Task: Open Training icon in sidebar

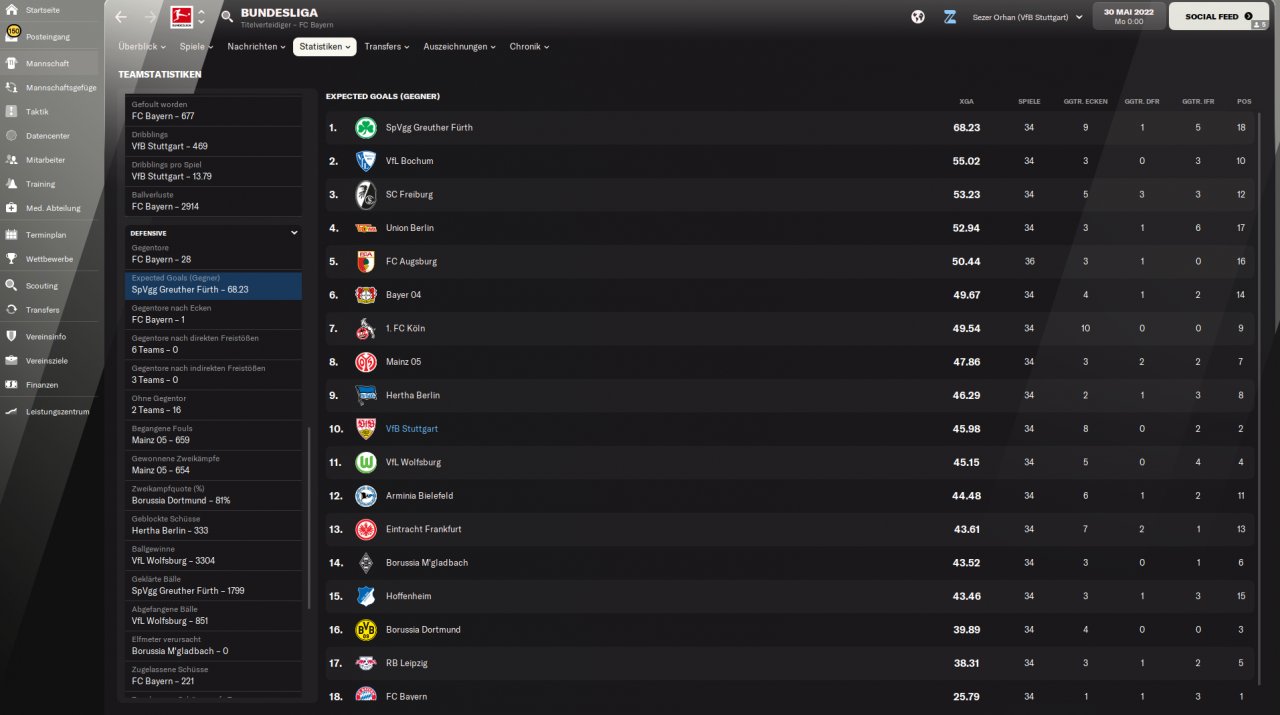Action: tap(12, 184)
